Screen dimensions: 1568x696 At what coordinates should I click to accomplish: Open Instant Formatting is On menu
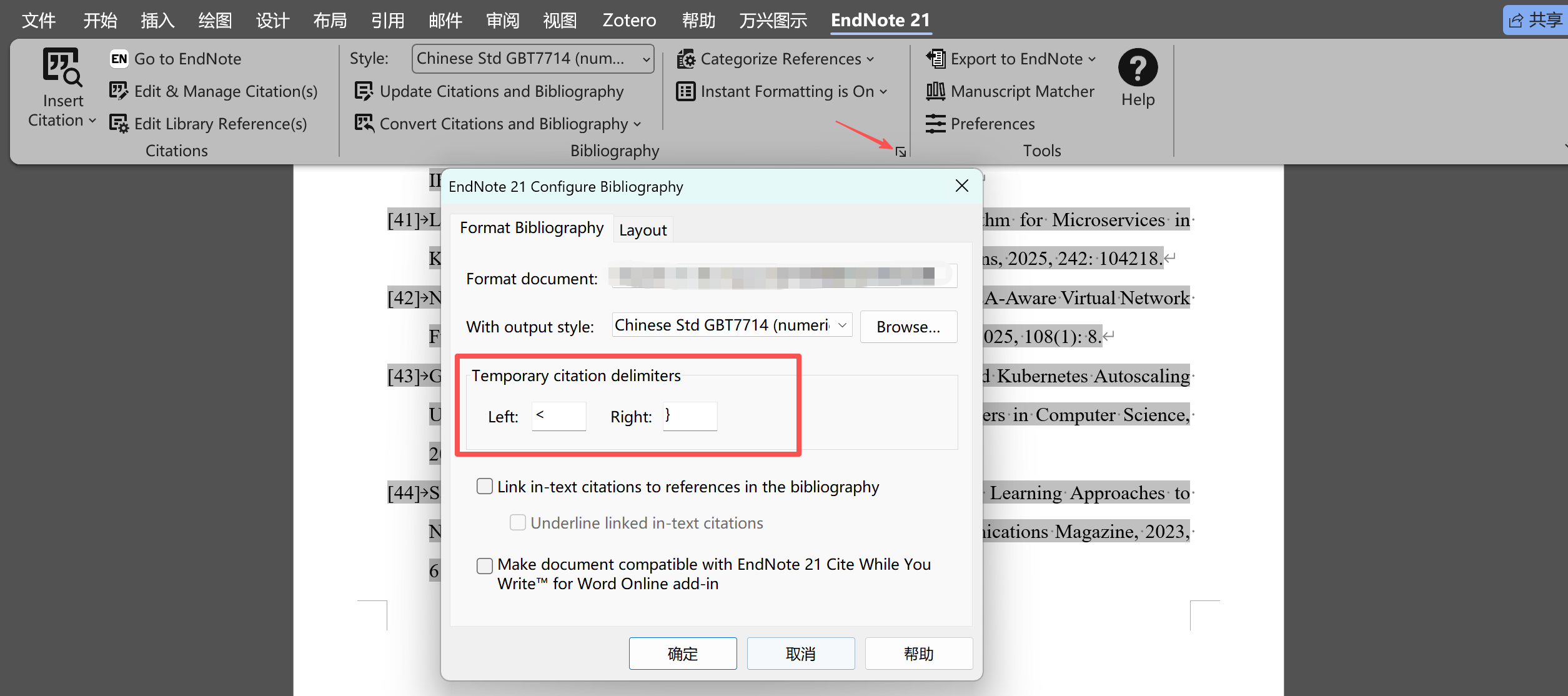[x=782, y=91]
